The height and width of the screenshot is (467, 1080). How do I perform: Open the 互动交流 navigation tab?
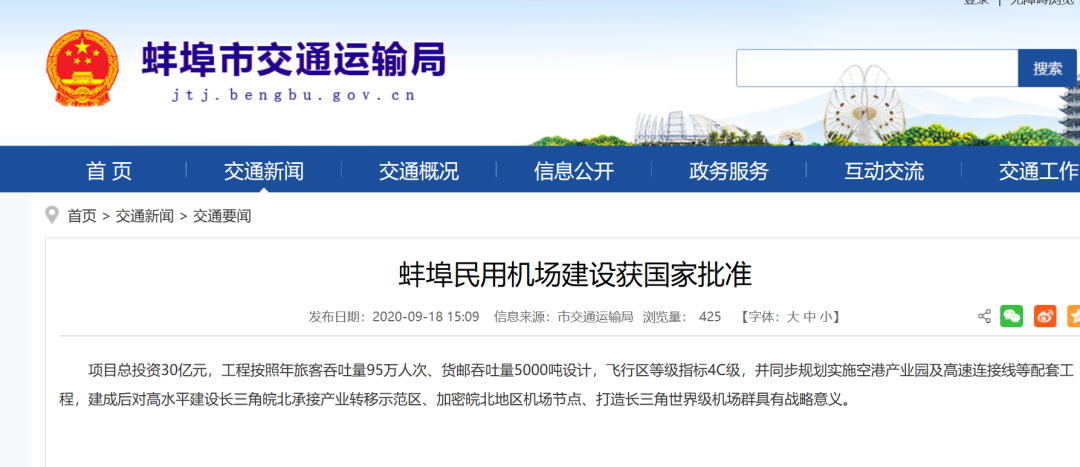point(884,171)
